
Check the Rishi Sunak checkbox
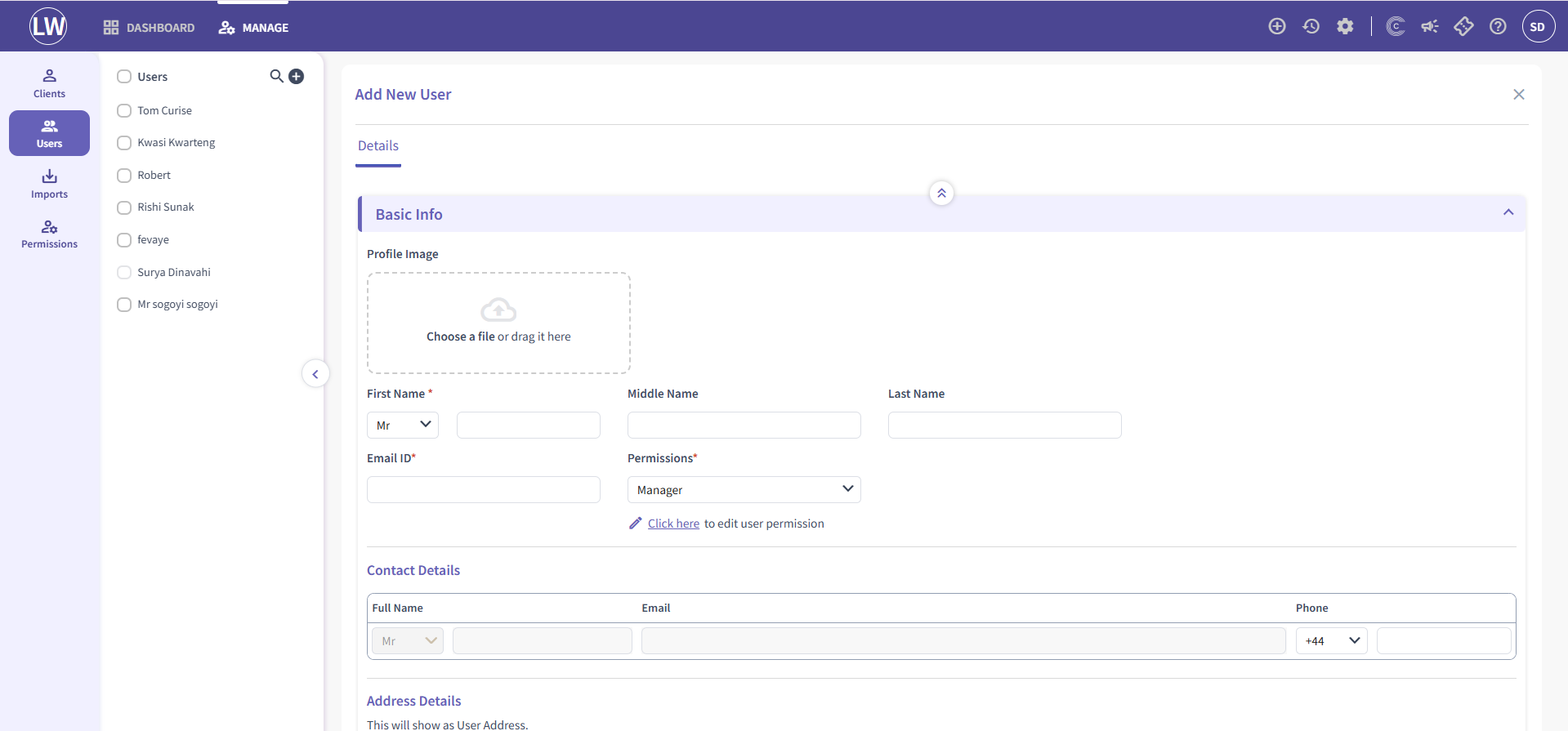point(124,207)
